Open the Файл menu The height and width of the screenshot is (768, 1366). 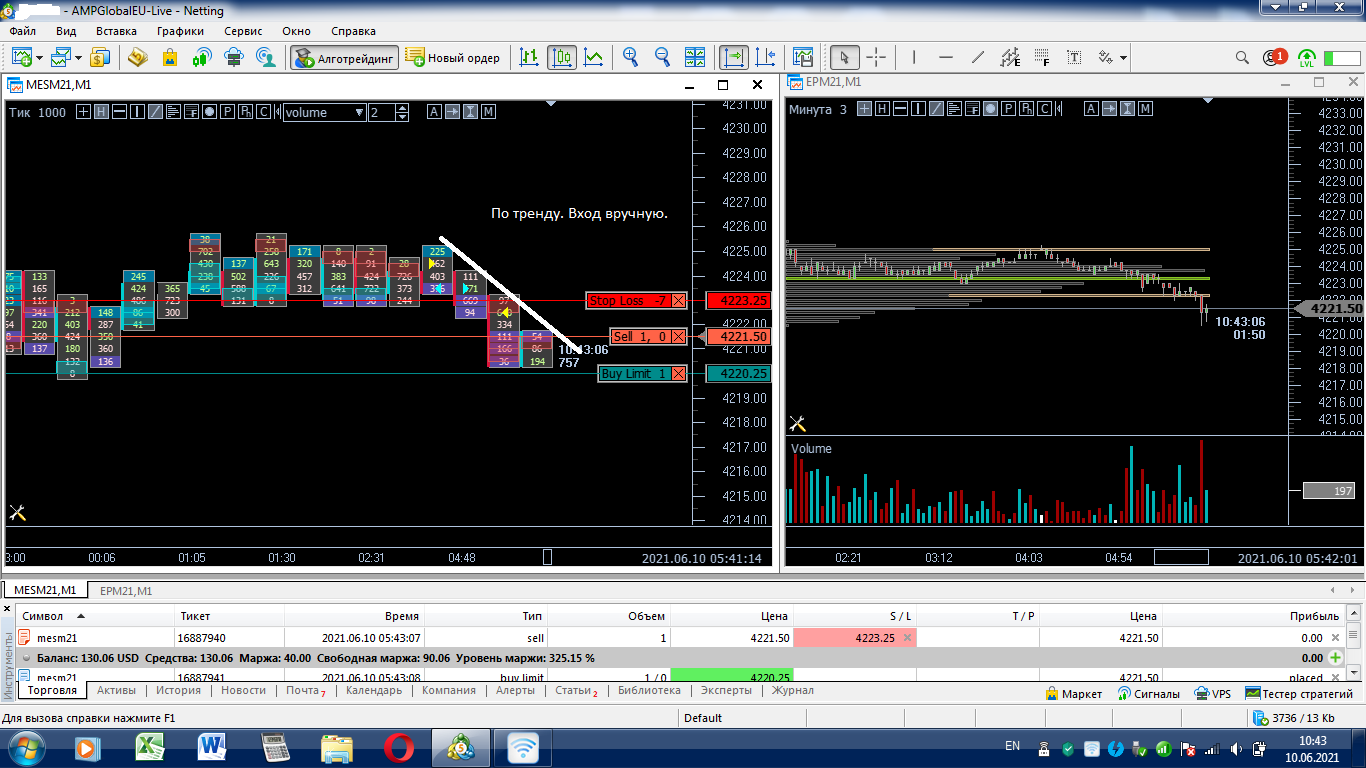(x=22, y=31)
